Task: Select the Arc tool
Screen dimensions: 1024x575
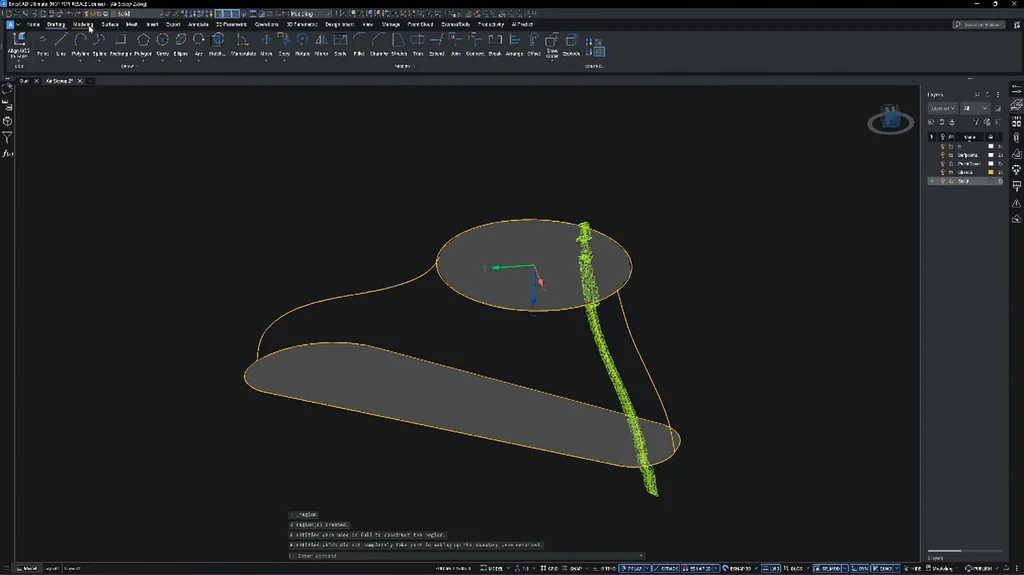Action: click(x=199, y=44)
